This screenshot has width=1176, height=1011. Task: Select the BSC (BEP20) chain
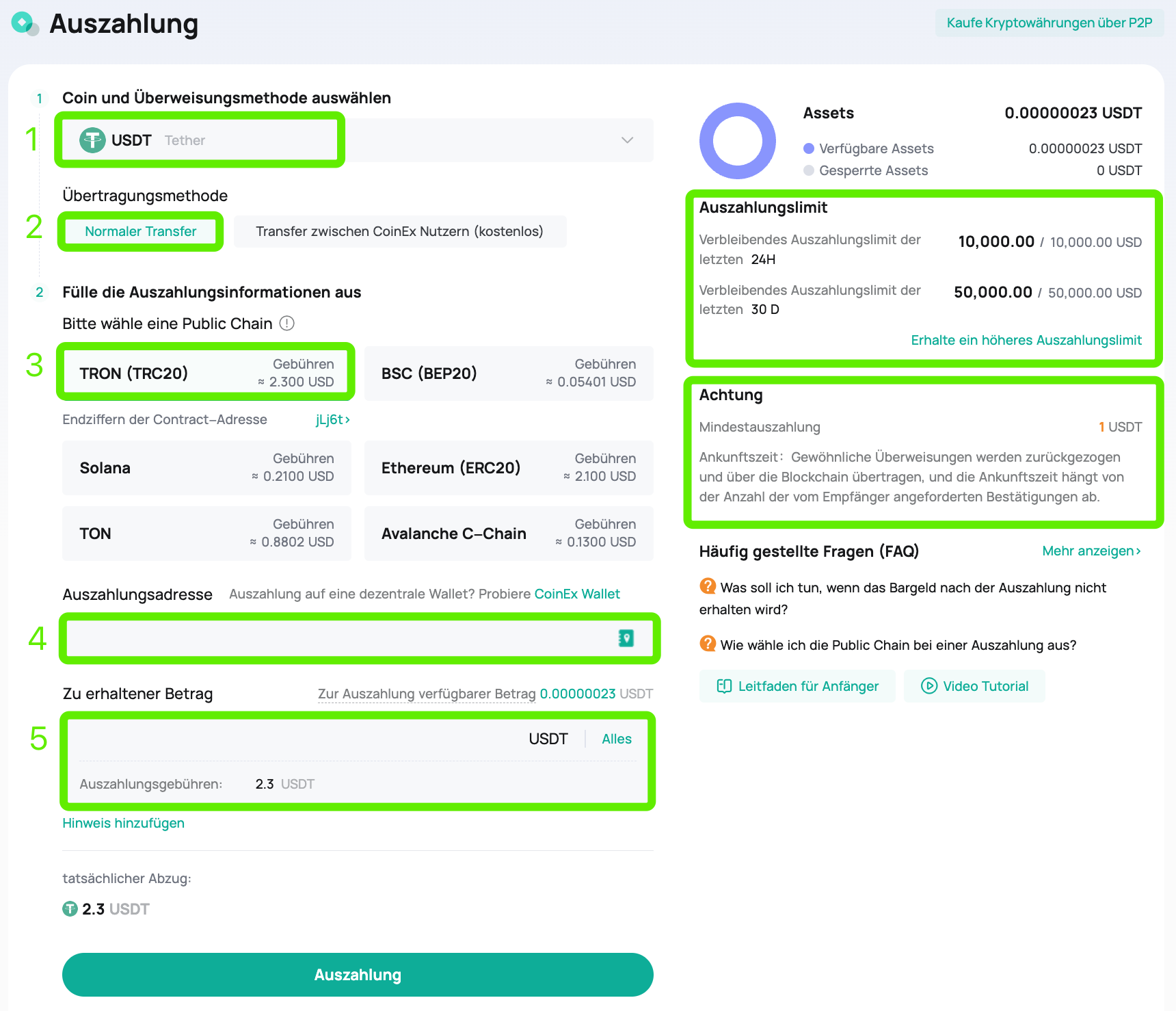[x=508, y=373]
